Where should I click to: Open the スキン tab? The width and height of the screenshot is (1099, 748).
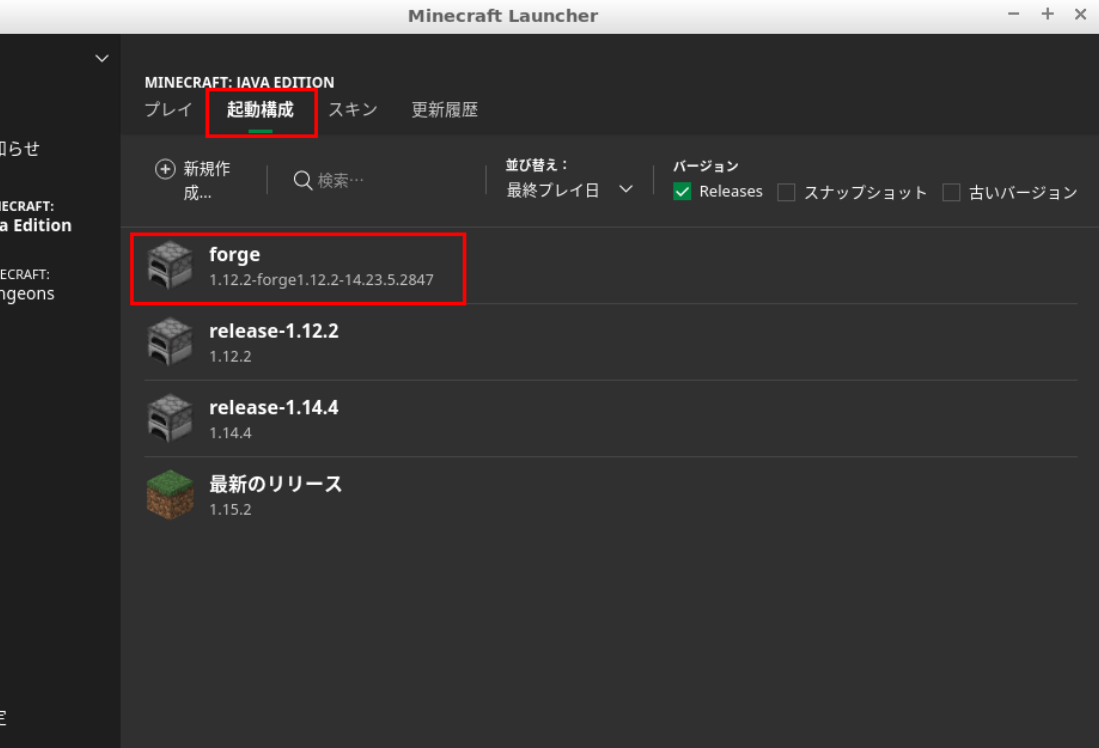point(353,109)
